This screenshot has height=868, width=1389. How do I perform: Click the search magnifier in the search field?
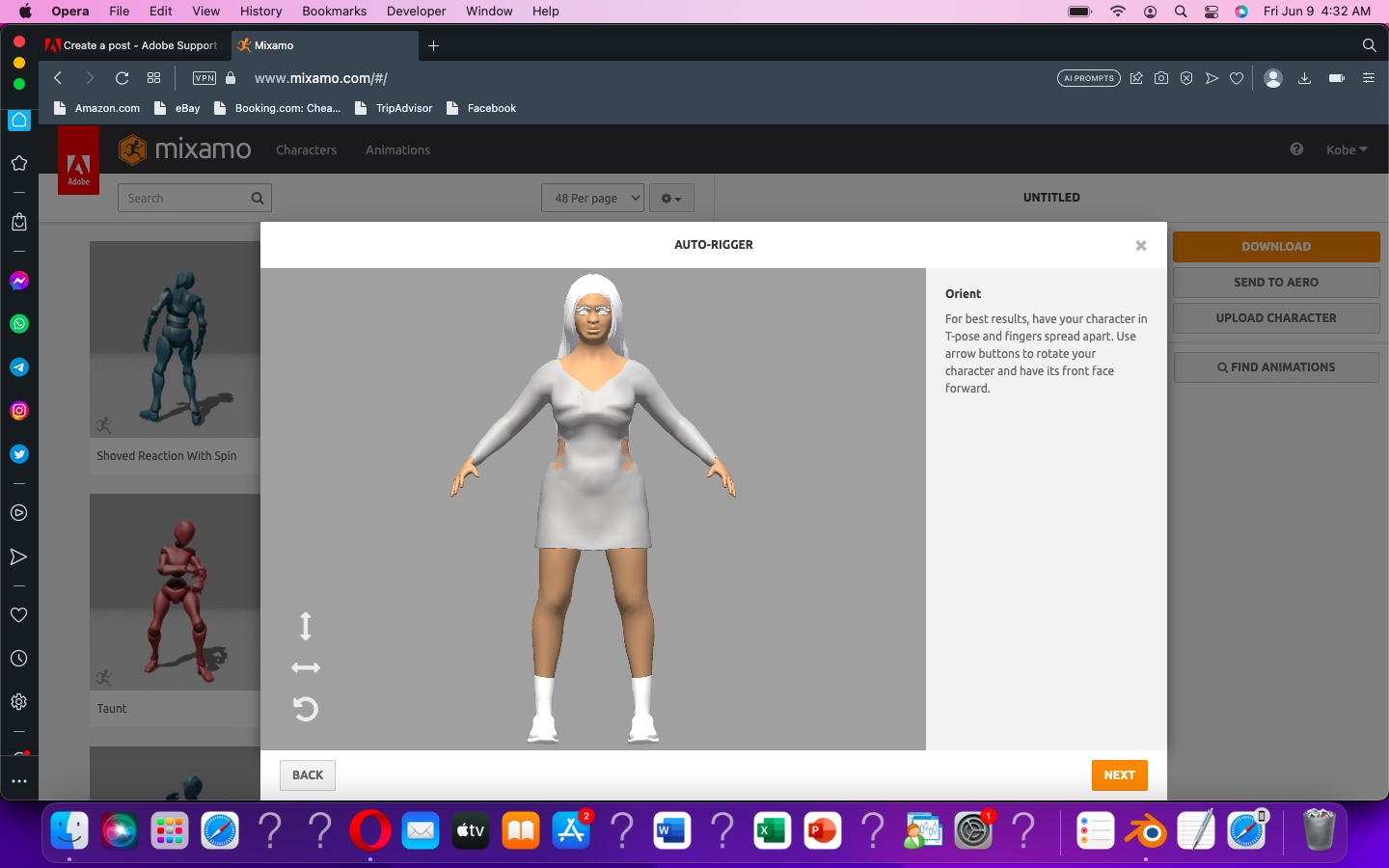(x=257, y=198)
